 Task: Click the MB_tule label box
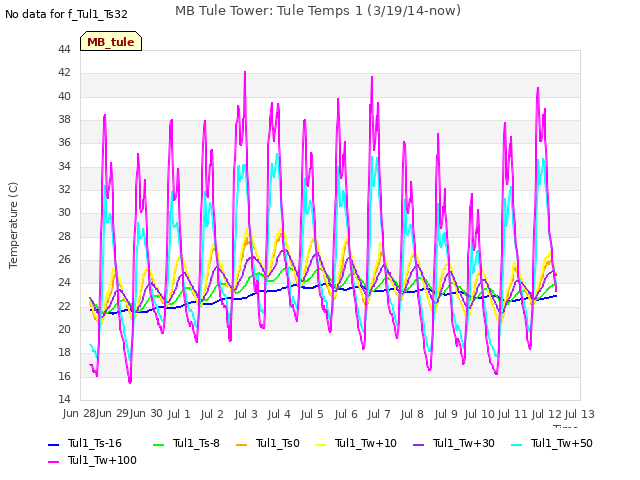[111, 41]
